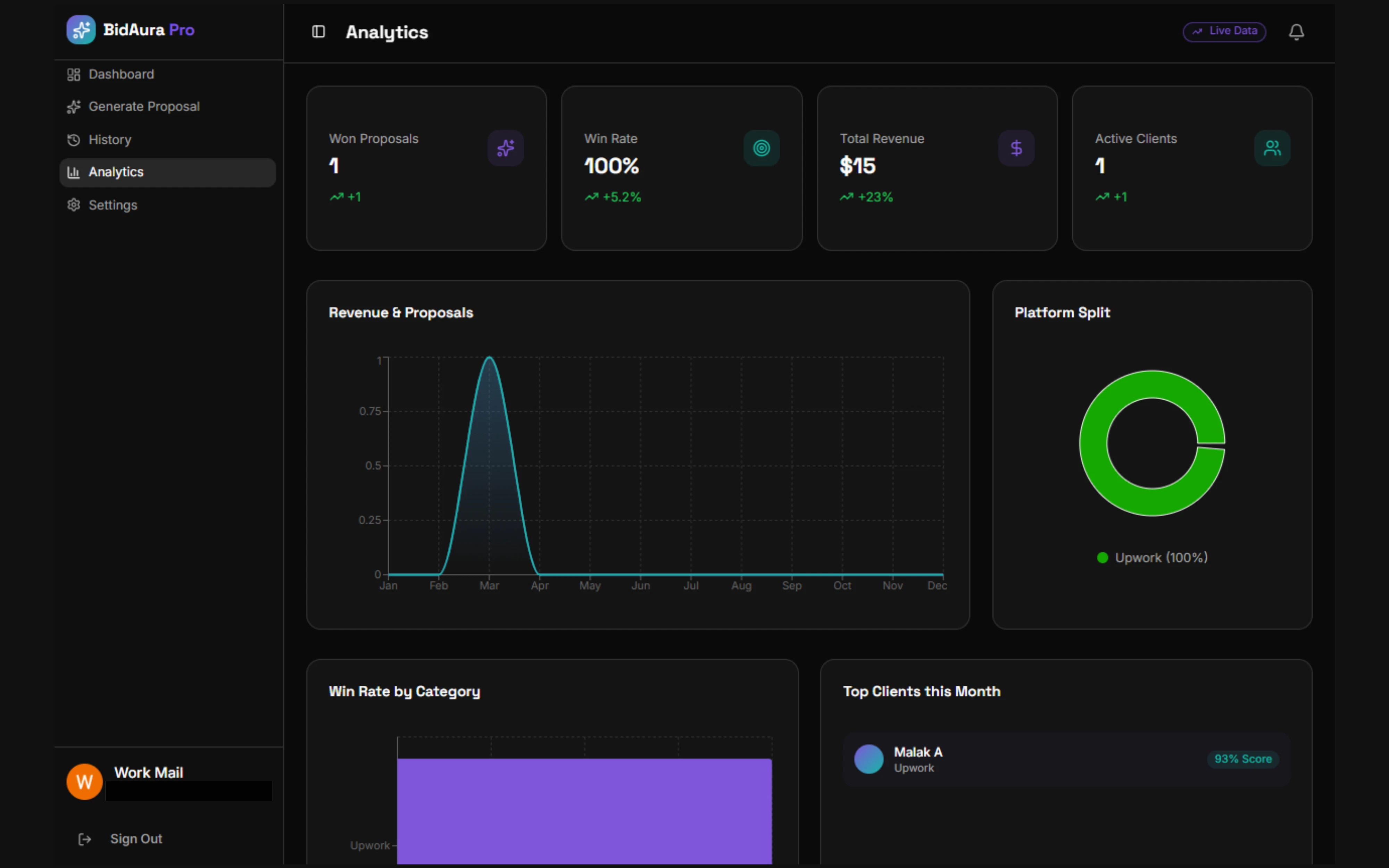Click the green donut chart ring
The width and height of the screenshot is (1389, 868).
coord(1094,443)
